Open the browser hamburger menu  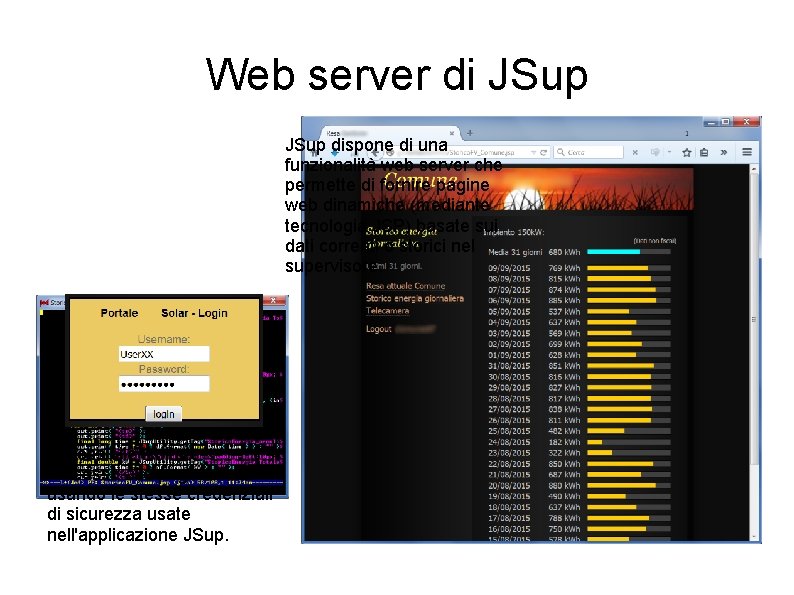pyautogui.click(x=747, y=152)
